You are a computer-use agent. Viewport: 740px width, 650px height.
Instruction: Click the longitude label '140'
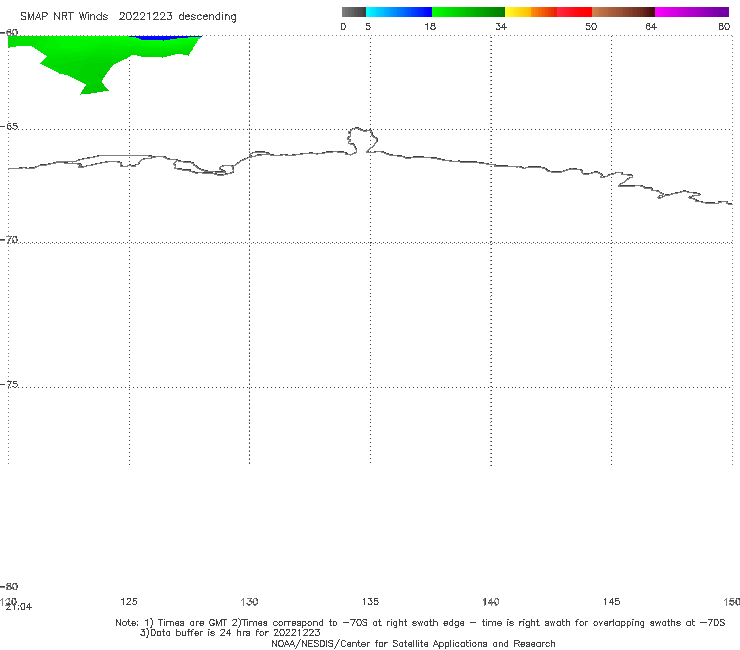tap(491, 601)
